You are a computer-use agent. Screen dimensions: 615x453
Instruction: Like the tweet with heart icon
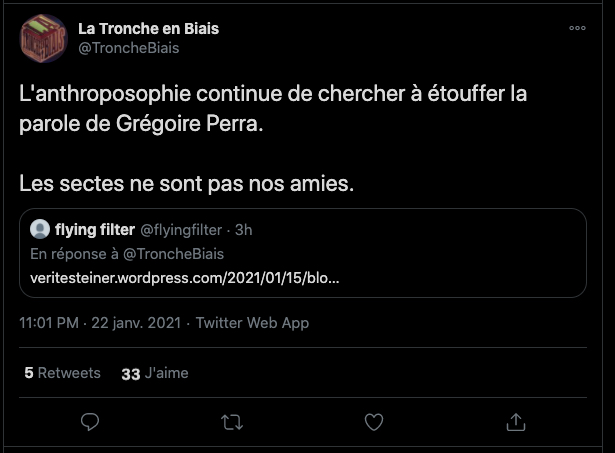pos(373,422)
